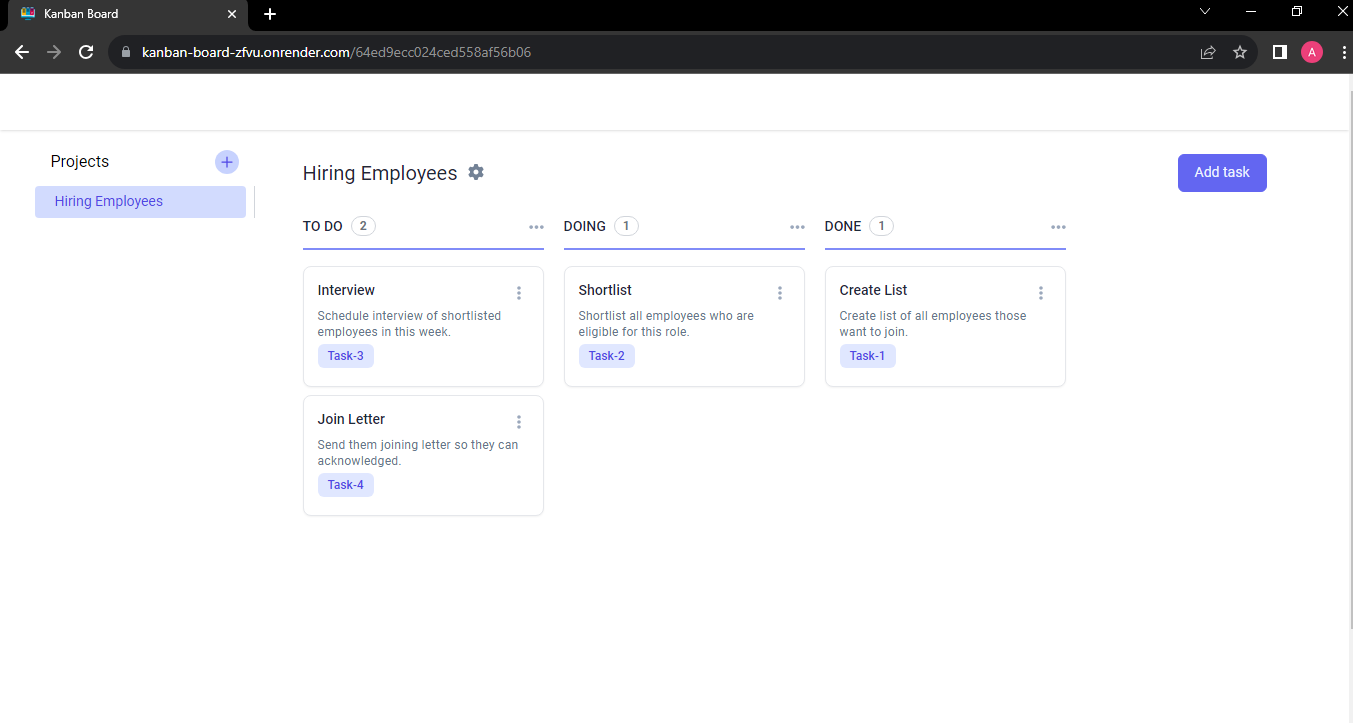Open the kebab menu on the Create List card
The height and width of the screenshot is (723, 1353).
pyautogui.click(x=1041, y=292)
